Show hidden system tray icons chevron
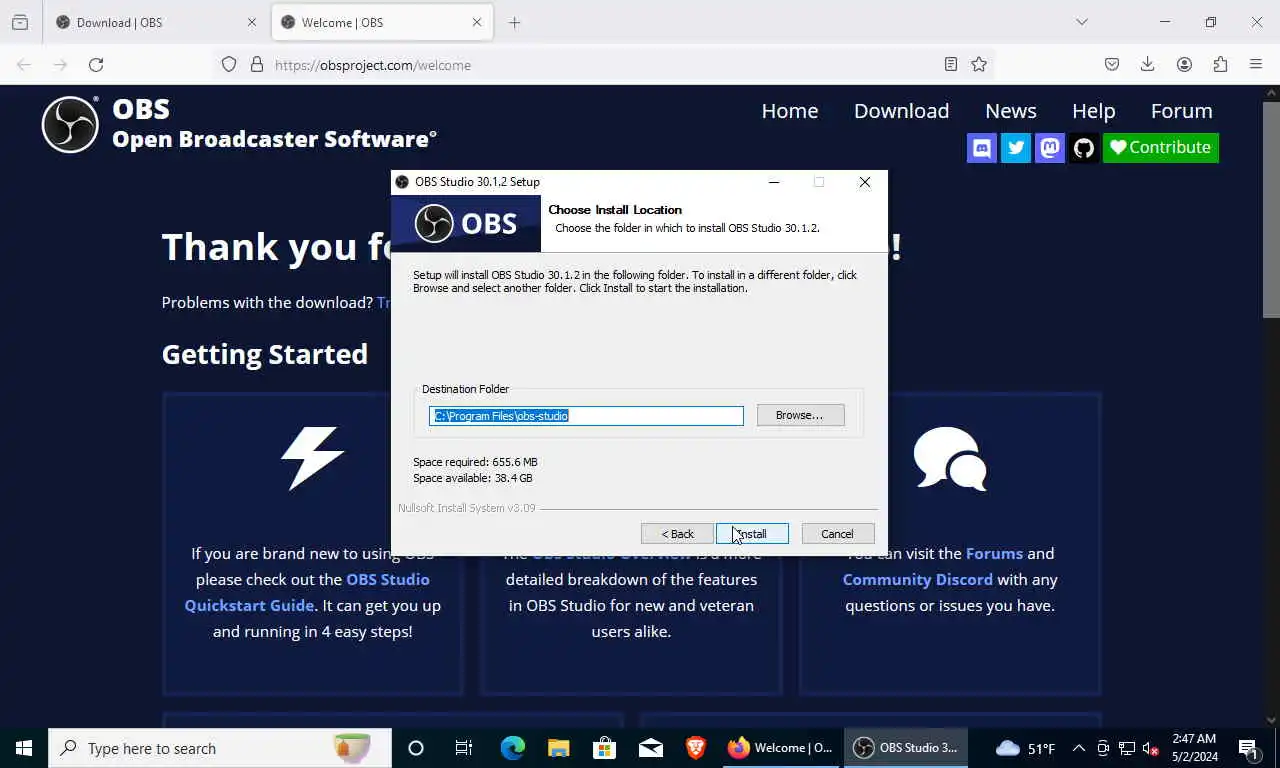This screenshot has width=1280, height=768. 1078,748
